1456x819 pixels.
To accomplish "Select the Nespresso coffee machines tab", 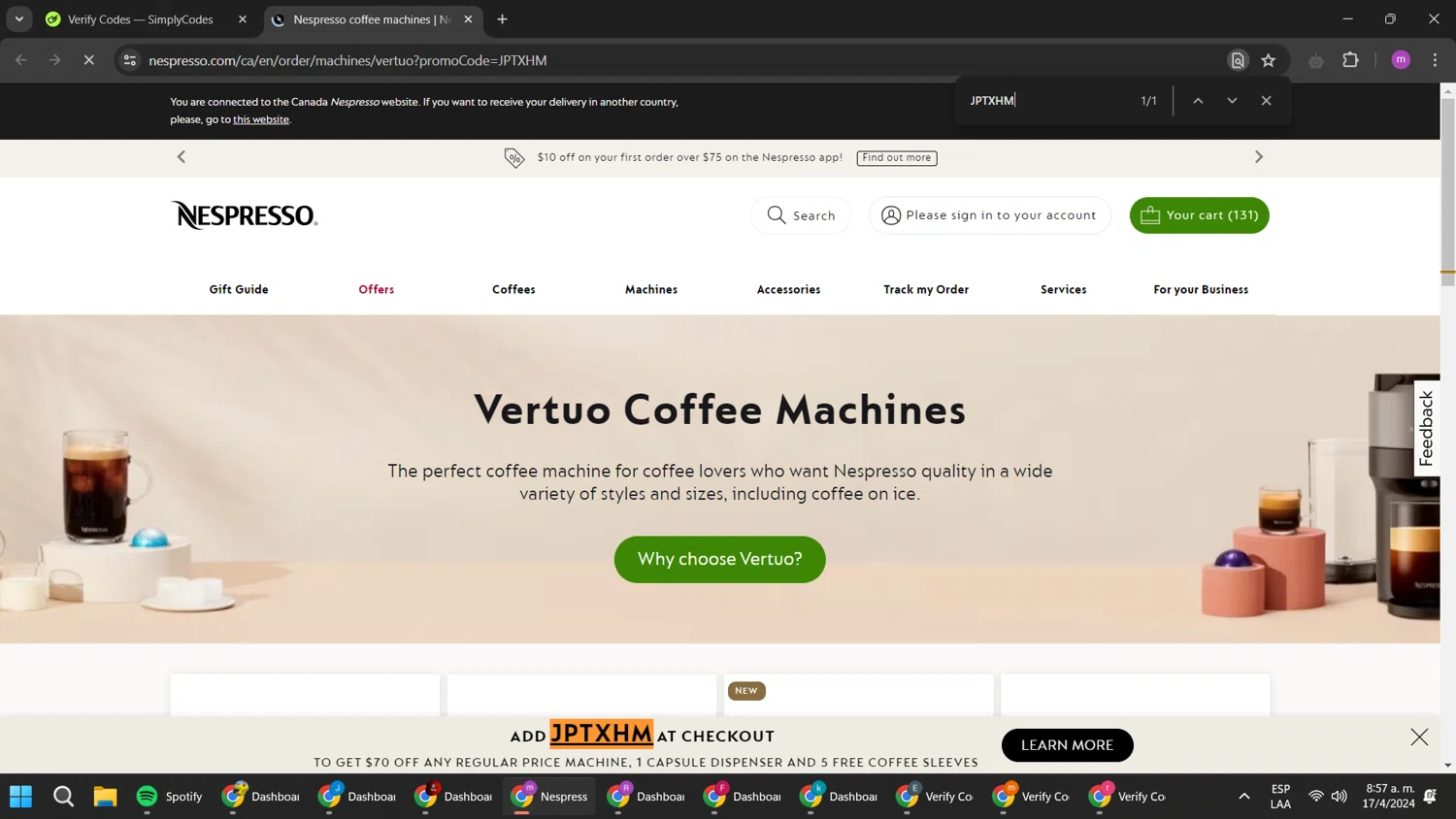I will tap(372, 19).
